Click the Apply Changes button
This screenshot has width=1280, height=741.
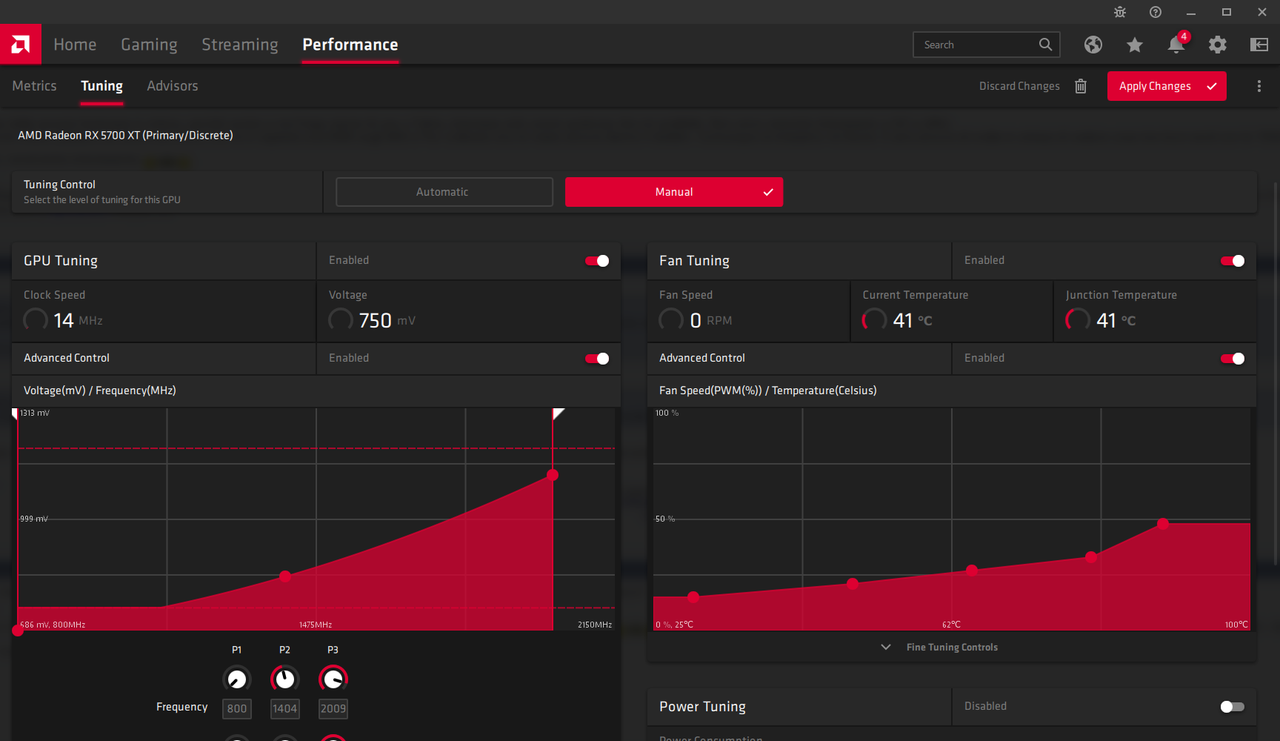tap(1166, 86)
